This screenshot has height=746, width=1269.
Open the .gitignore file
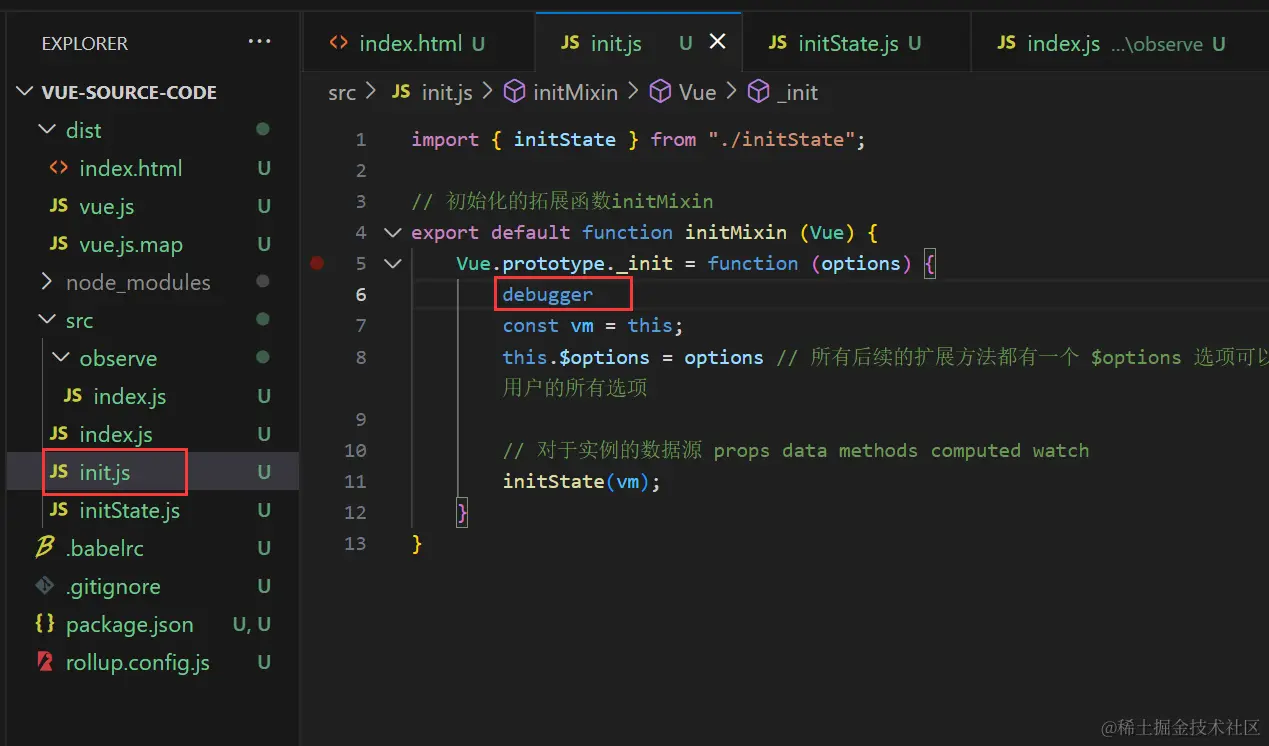(x=112, y=586)
